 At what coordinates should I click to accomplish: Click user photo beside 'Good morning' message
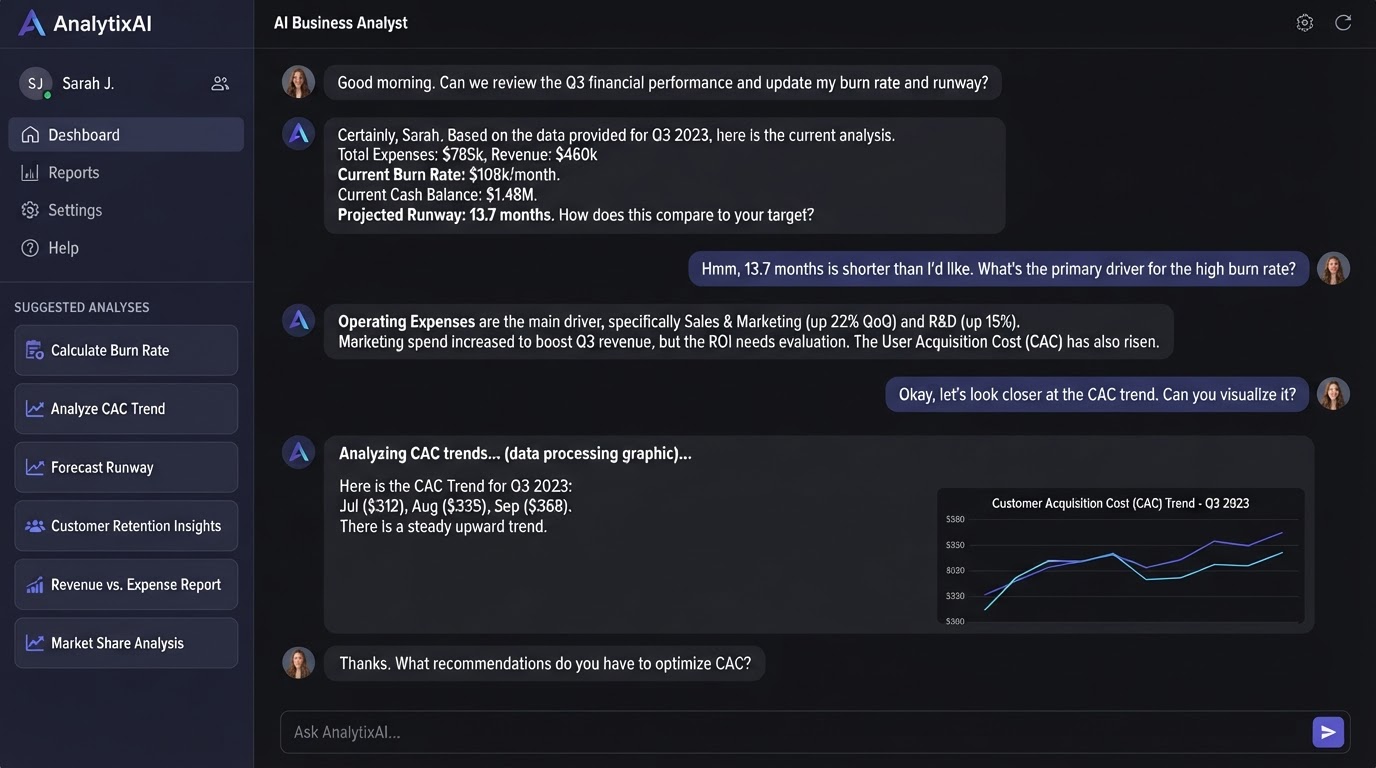(298, 82)
